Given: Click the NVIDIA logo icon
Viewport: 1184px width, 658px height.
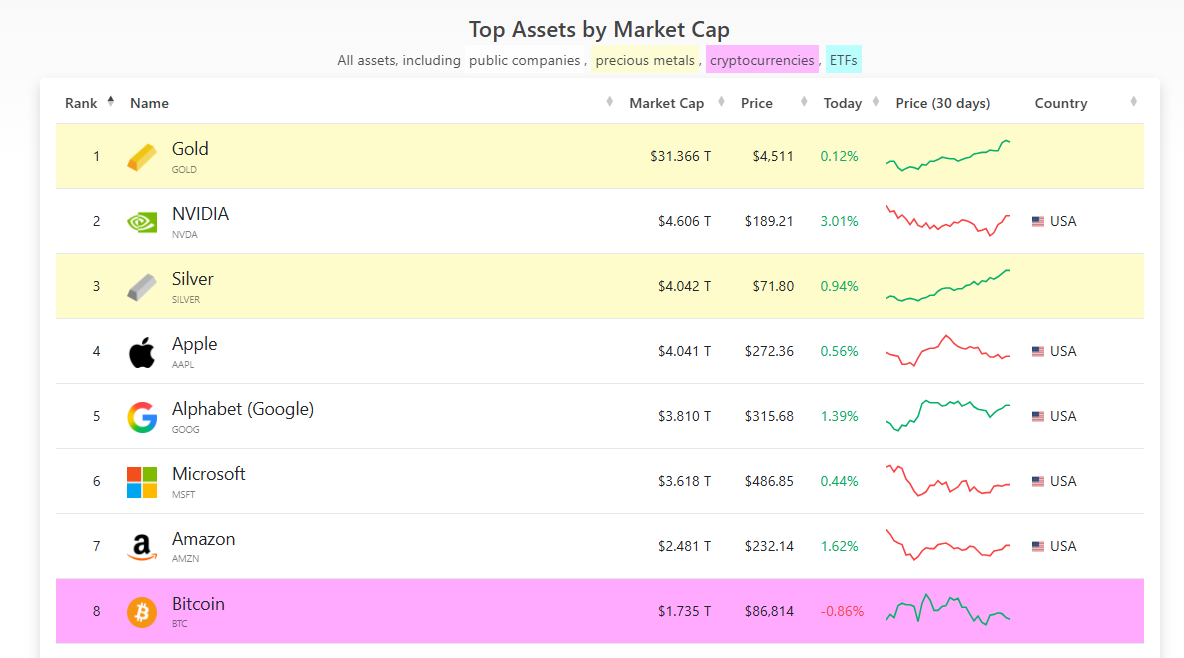Looking at the screenshot, I should [x=142, y=222].
